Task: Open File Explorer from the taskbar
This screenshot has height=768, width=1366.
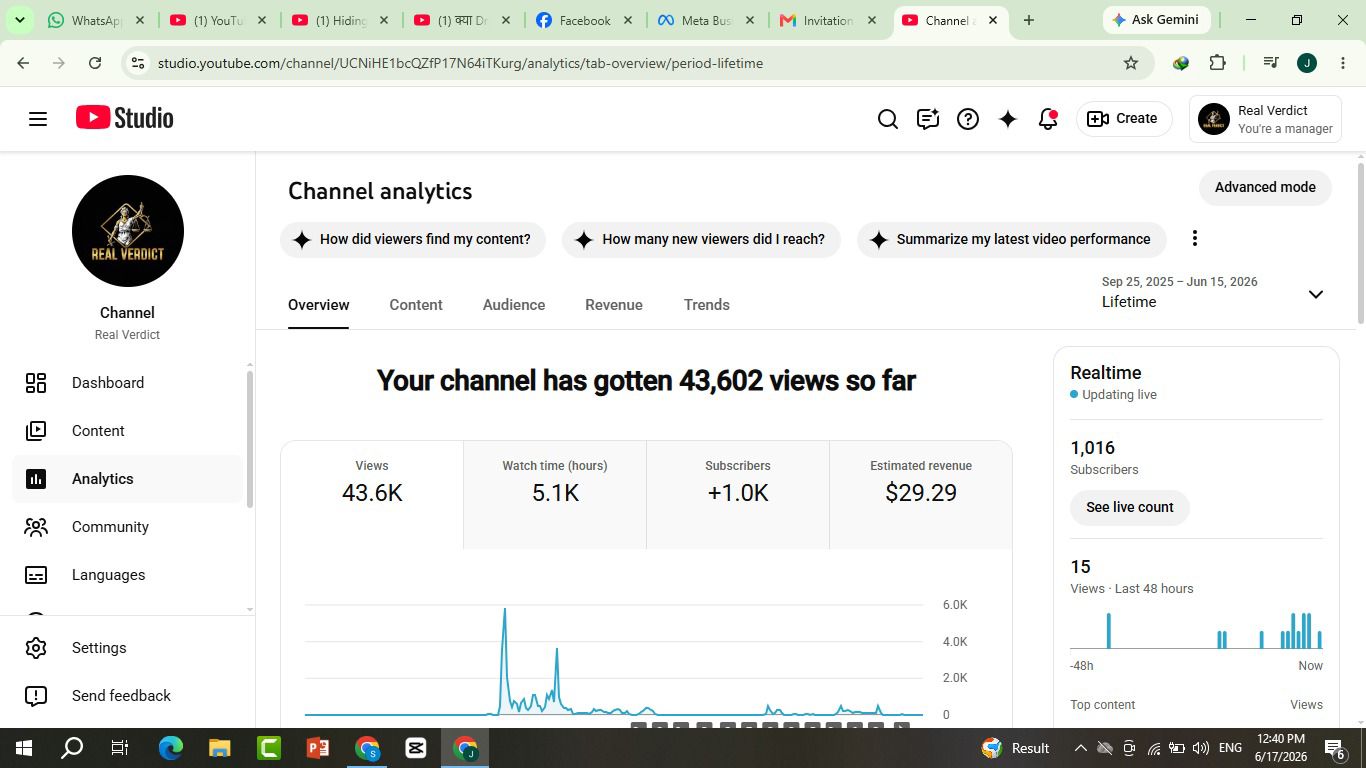Action: 220,748
